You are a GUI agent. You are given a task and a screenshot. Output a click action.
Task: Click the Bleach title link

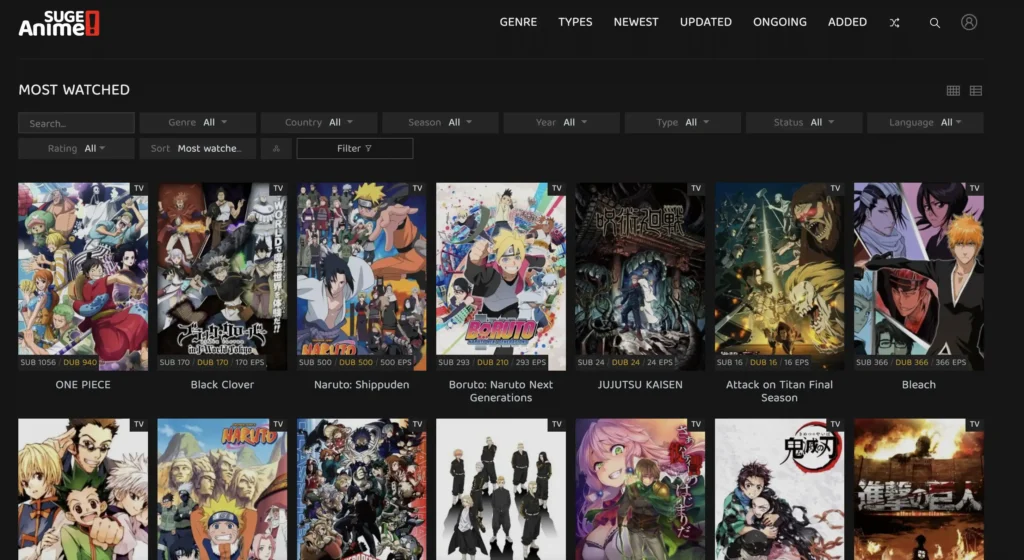click(919, 385)
